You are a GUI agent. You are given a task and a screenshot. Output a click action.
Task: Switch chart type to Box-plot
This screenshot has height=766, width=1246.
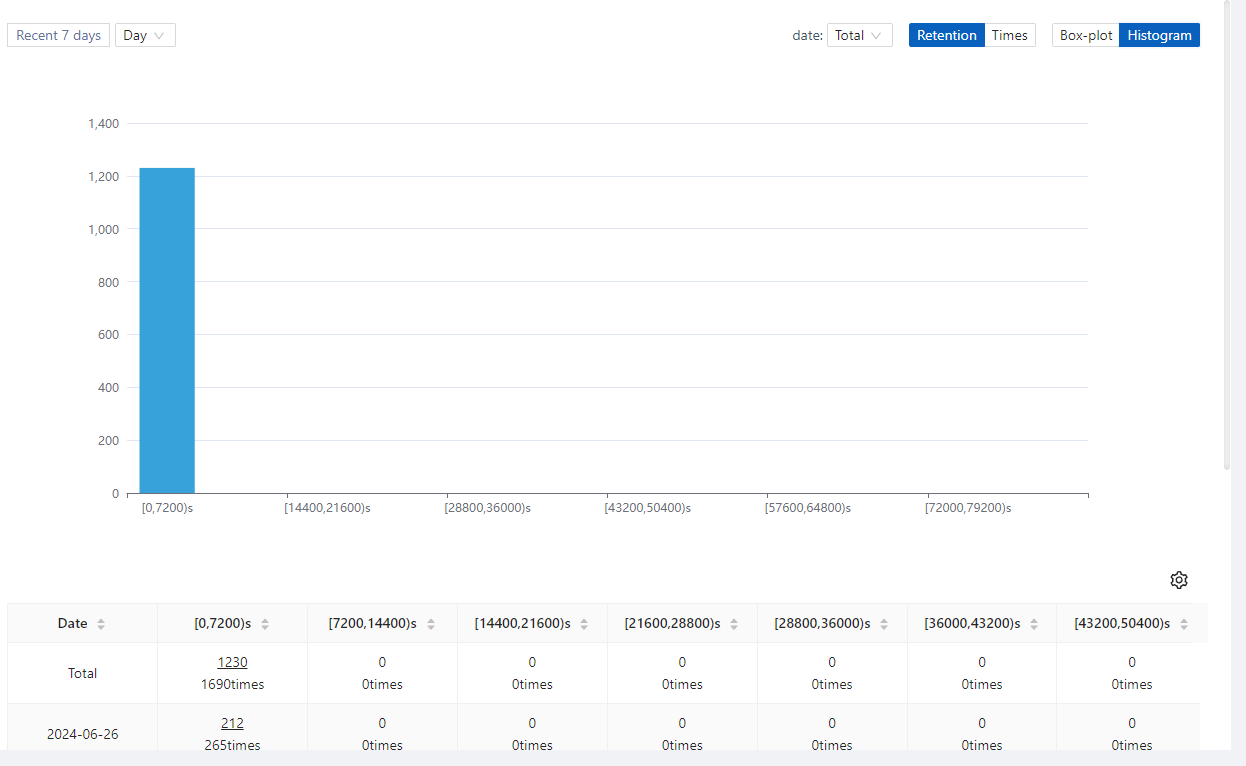[x=1086, y=35]
